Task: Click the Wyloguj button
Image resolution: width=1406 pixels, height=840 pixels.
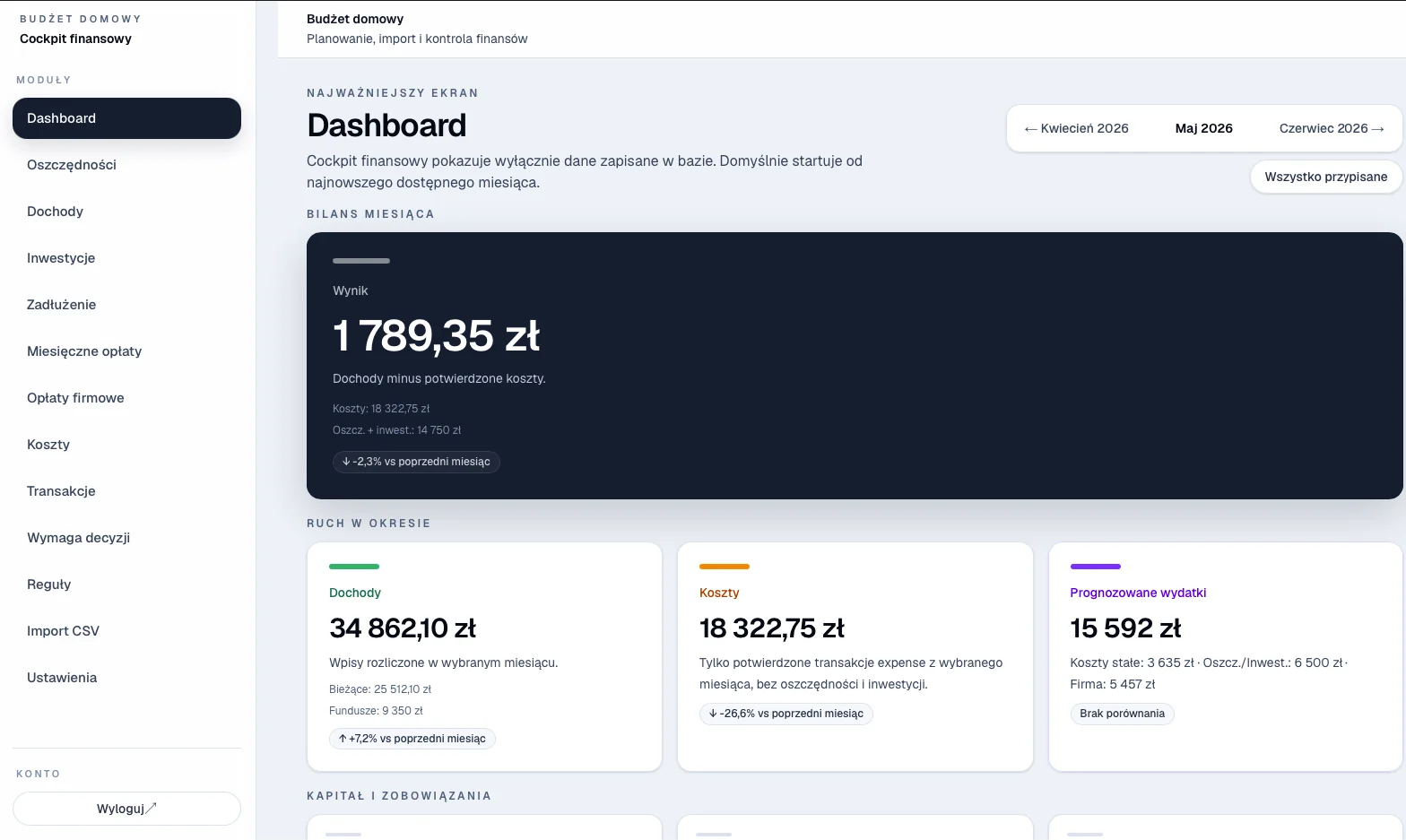Action: [126, 809]
